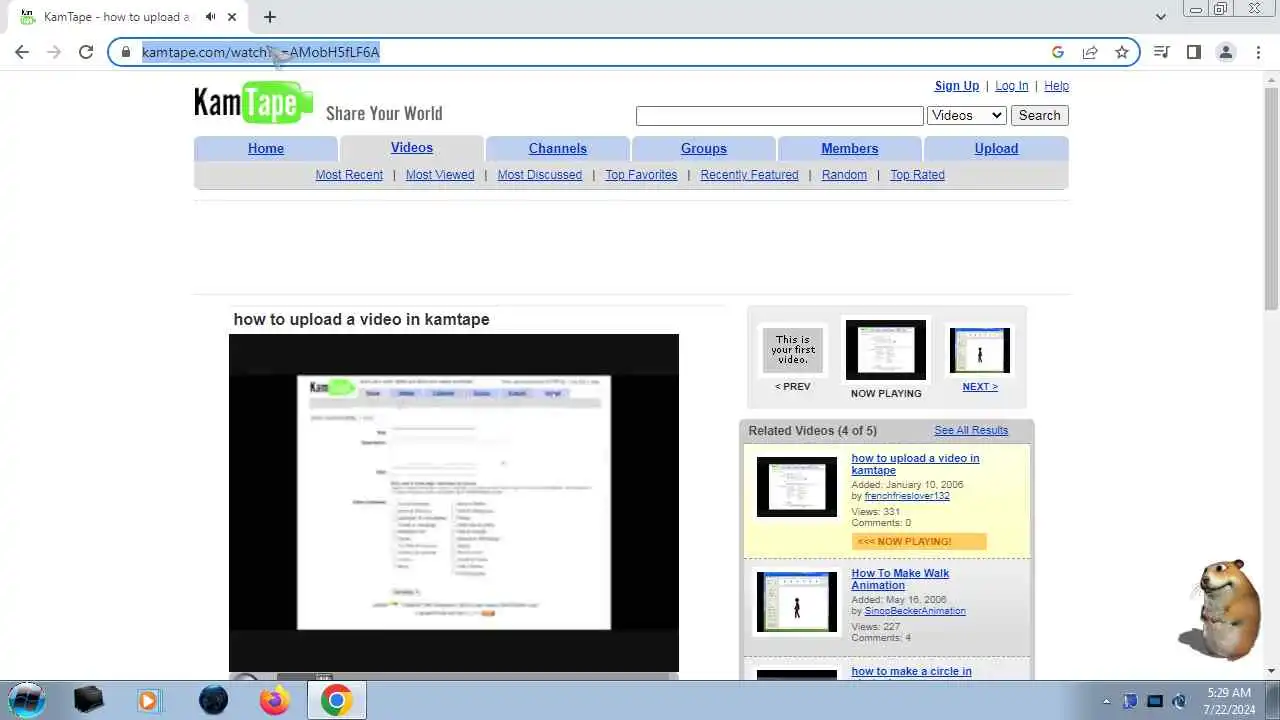Image resolution: width=1280 pixels, height=720 pixels.
Task: Open frenchfrieslover132 profile link
Action: pyautogui.click(x=907, y=496)
